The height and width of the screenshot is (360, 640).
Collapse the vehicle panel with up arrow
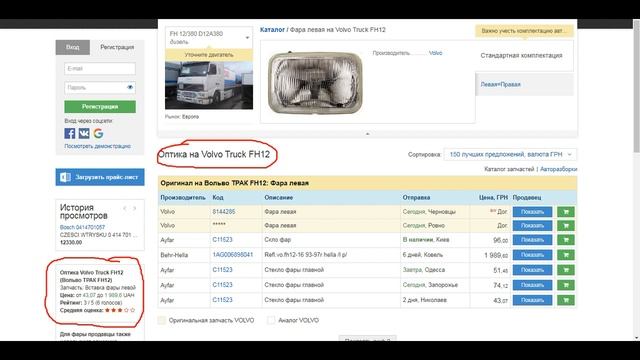pyautogui.click(x=367, y=134)
